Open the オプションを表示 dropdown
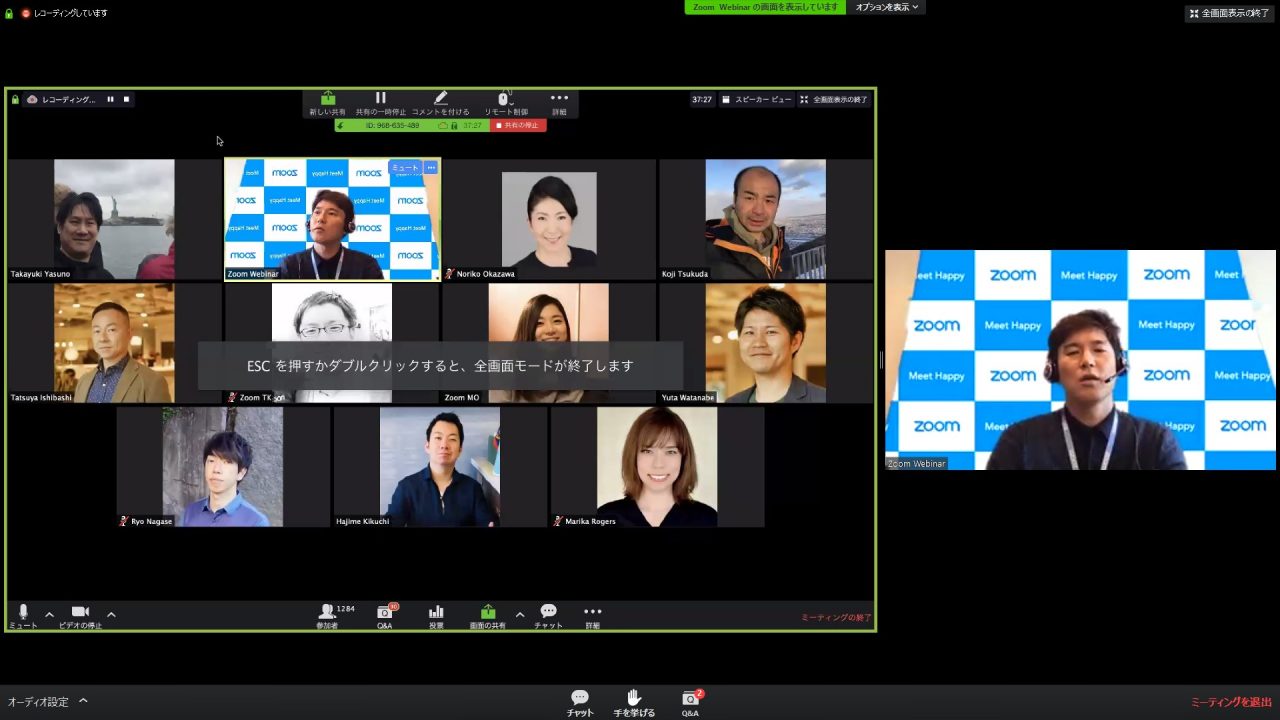Screen dimensions: 1280x720 (x=886, y=7)
